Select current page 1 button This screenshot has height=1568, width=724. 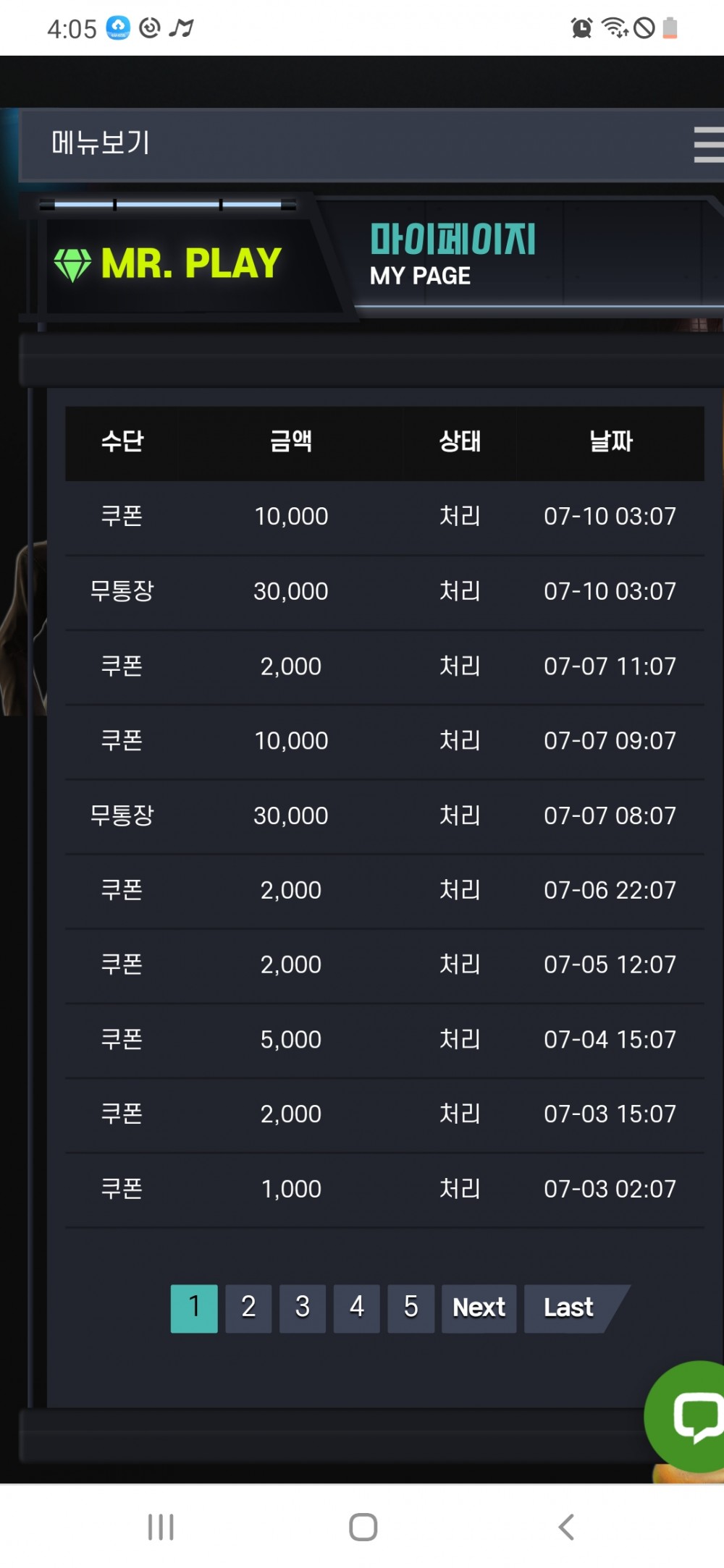[194, 1308]
